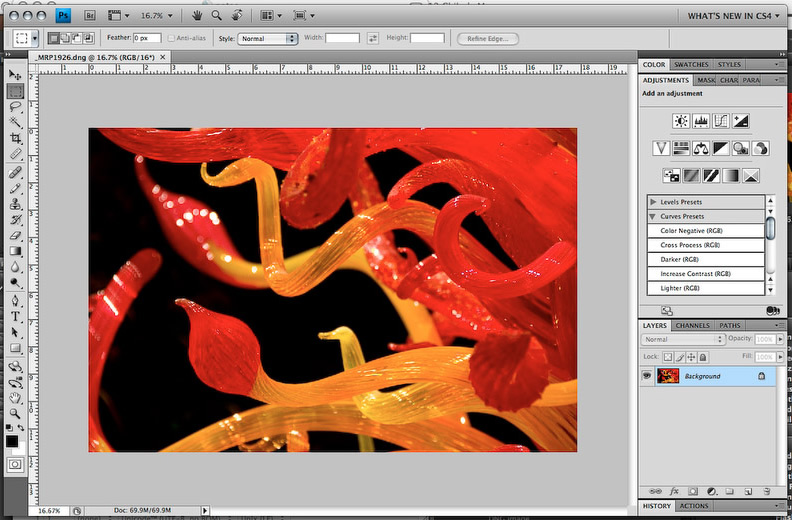The height and width of the screenshot is (520, 792).
Task: Toggle lock transparent pixels
Action: coord(668,357)
